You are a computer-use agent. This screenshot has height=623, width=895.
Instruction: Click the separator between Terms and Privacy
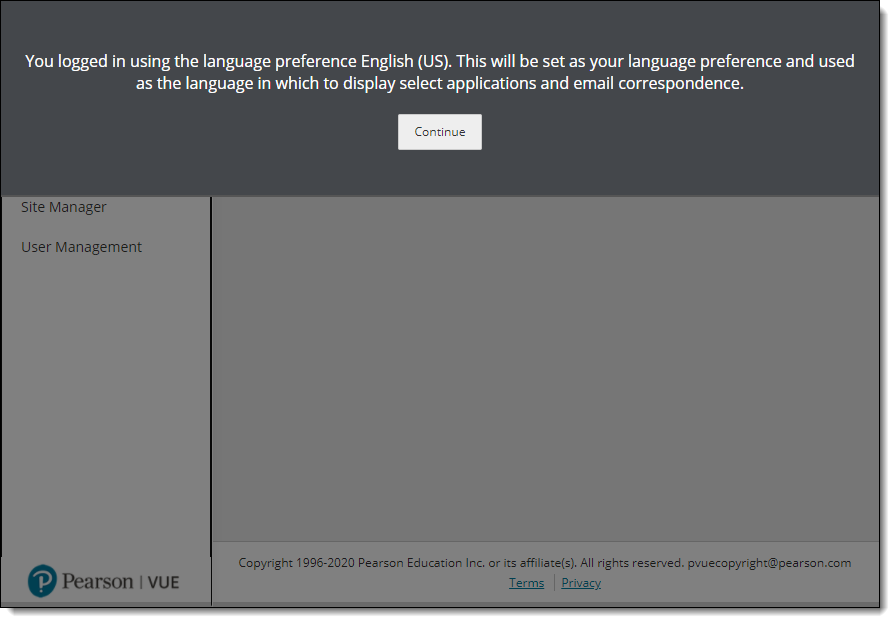click(x=553, y=583)
